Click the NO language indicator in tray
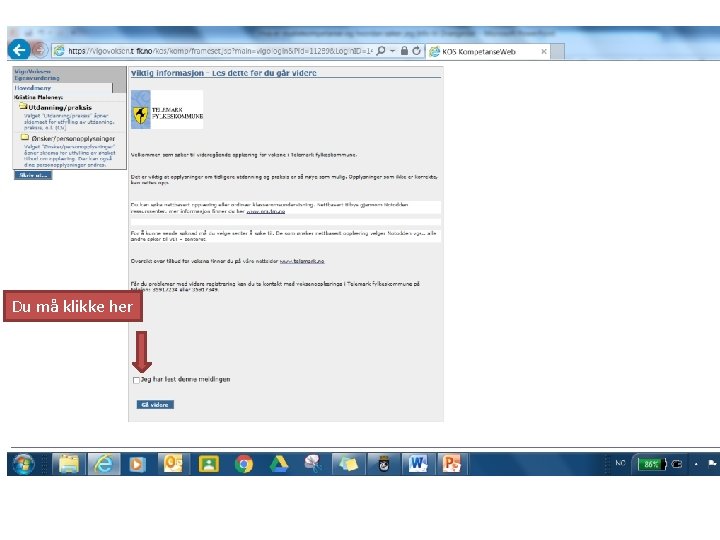720x540 pixels. [620, 463]
